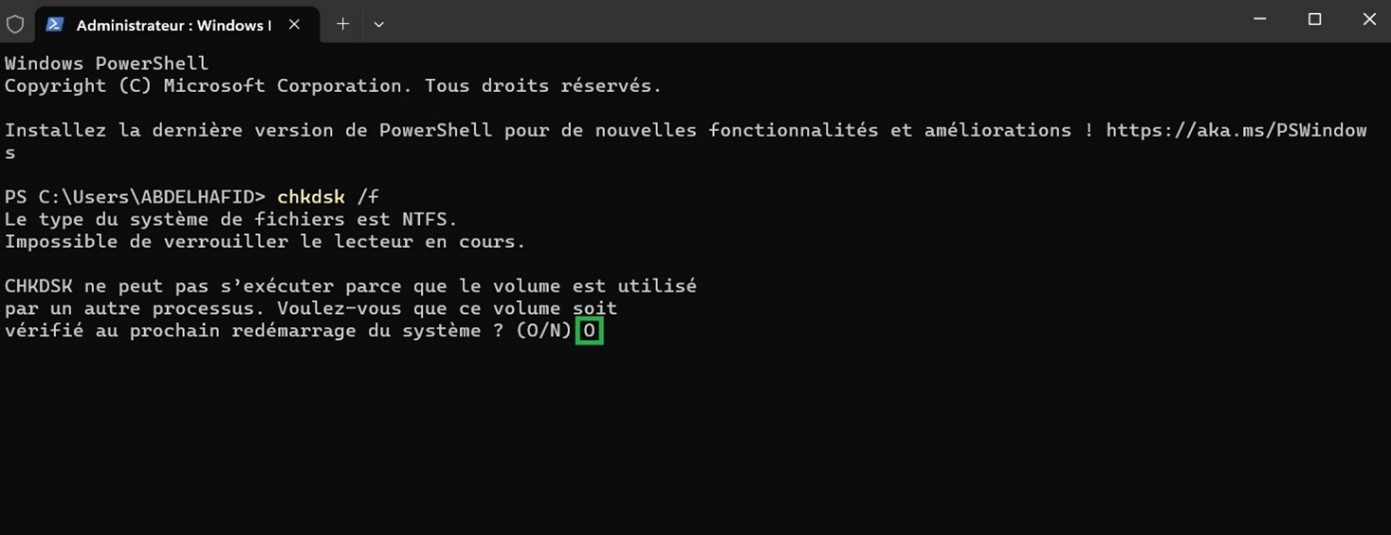Click the Windows PowerShell header line
This screenshot has width=1391, height=535.
click(106, 64)
